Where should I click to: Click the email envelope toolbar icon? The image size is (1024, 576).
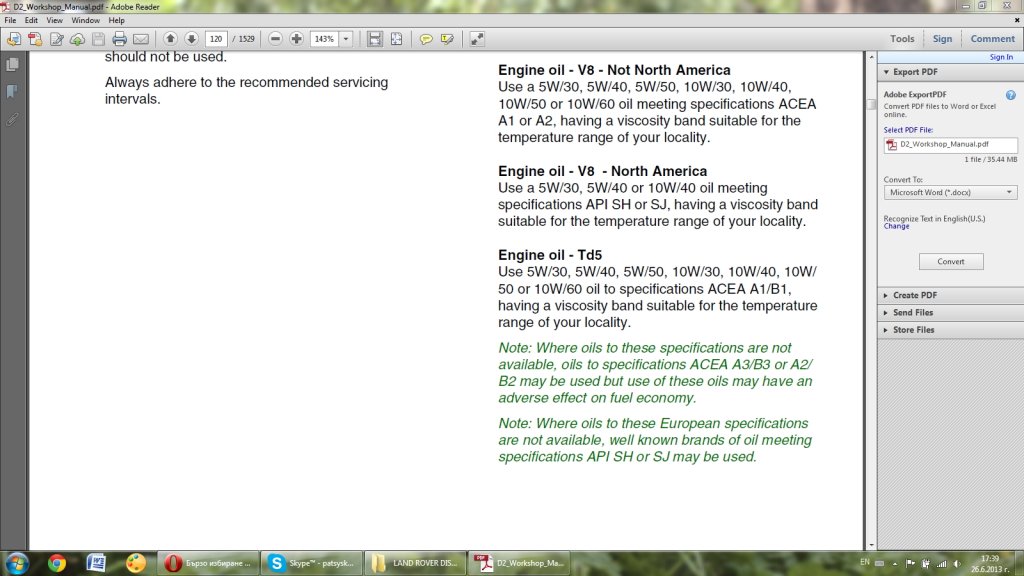141,39
